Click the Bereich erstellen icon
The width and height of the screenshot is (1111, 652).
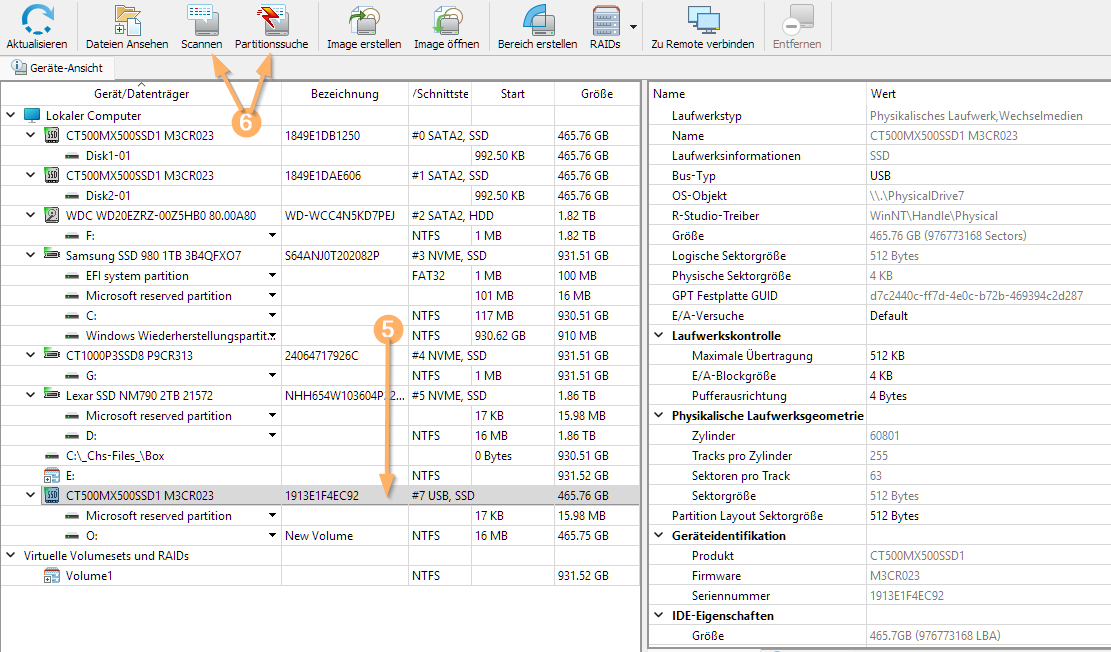tap(538, 20)
